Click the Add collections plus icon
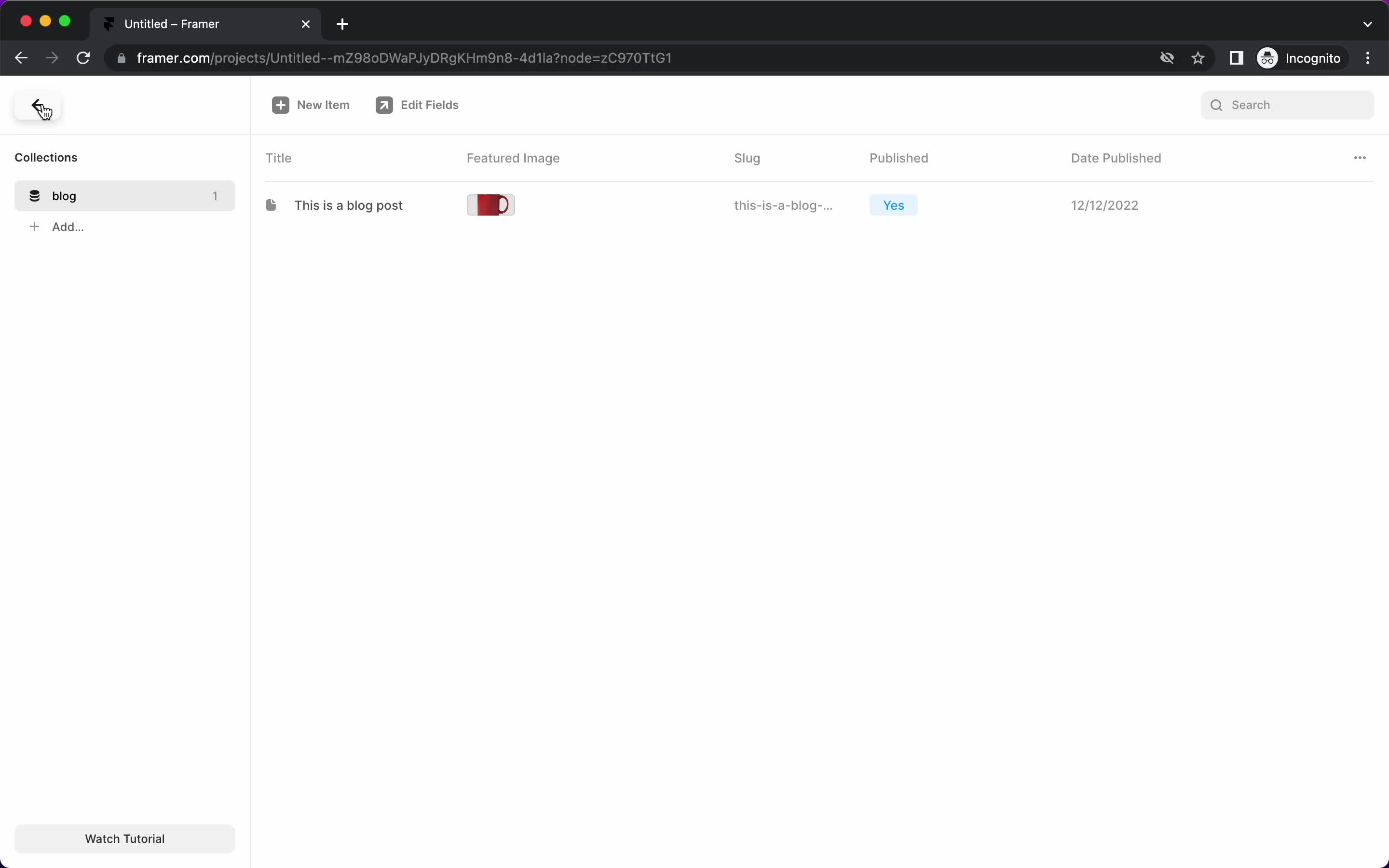The width and height of the screenshot is (1389, 868). (x=34, y=227)
